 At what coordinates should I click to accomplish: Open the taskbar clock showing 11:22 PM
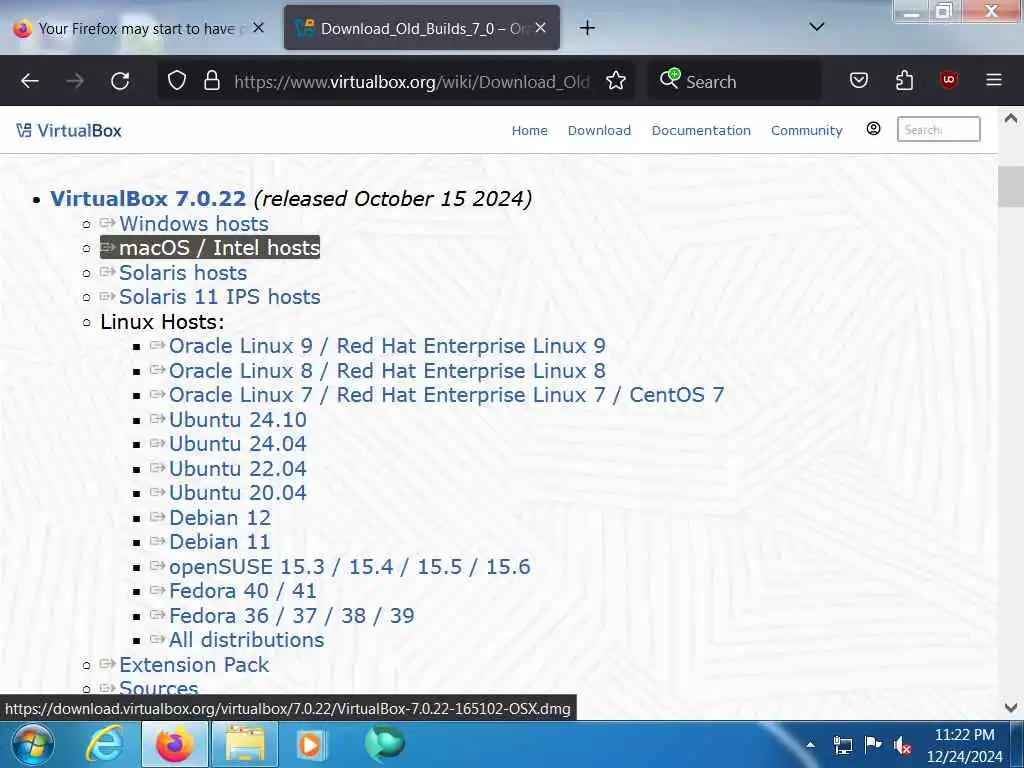965,745
